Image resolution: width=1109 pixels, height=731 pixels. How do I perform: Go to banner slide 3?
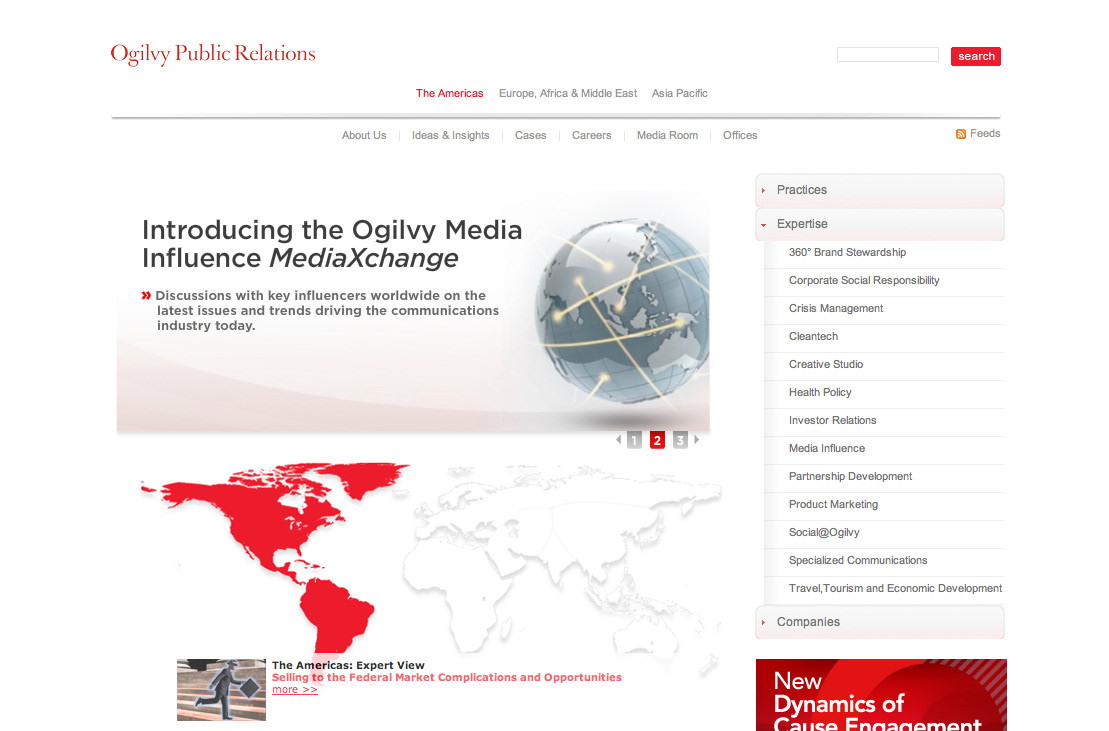680,440
